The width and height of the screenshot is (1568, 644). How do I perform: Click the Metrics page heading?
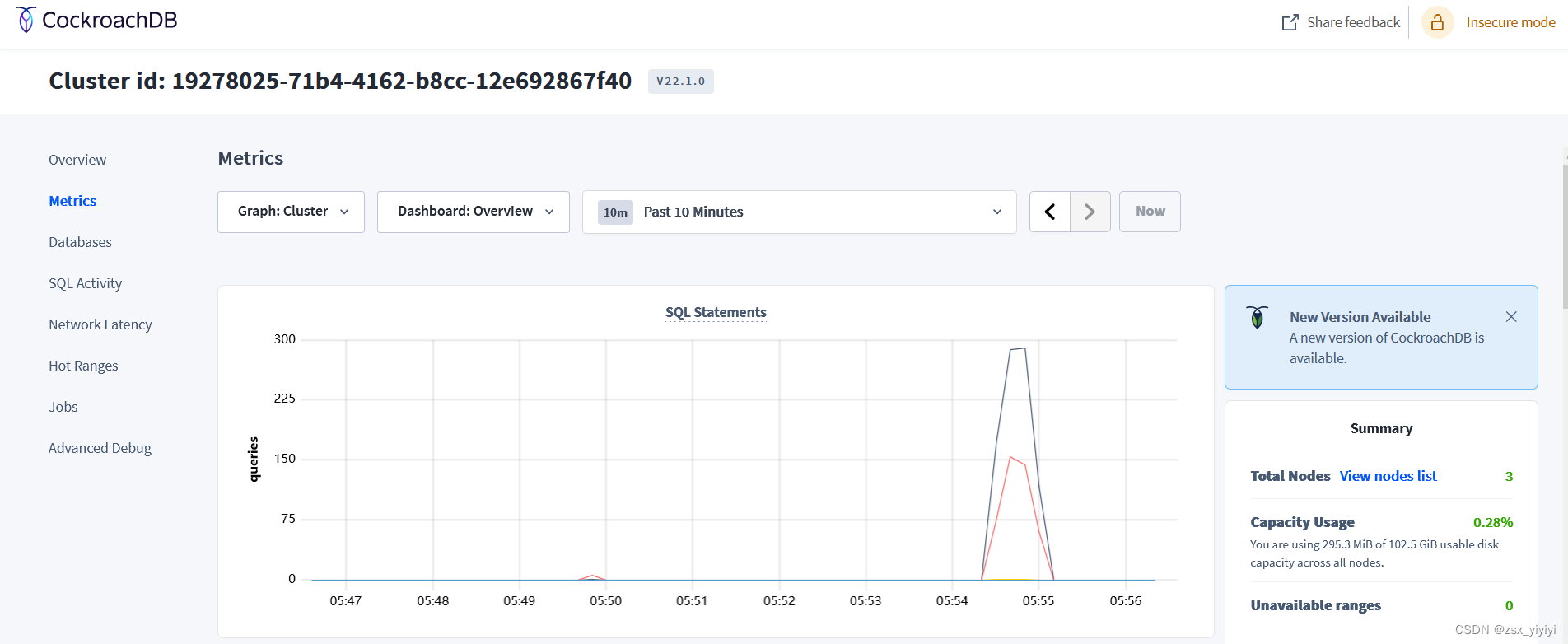pyautogui.click(x=250, y=158)
